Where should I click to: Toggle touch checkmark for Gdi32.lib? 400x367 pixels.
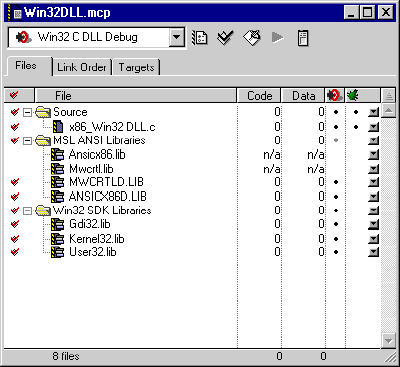click(x=14, y=224)
